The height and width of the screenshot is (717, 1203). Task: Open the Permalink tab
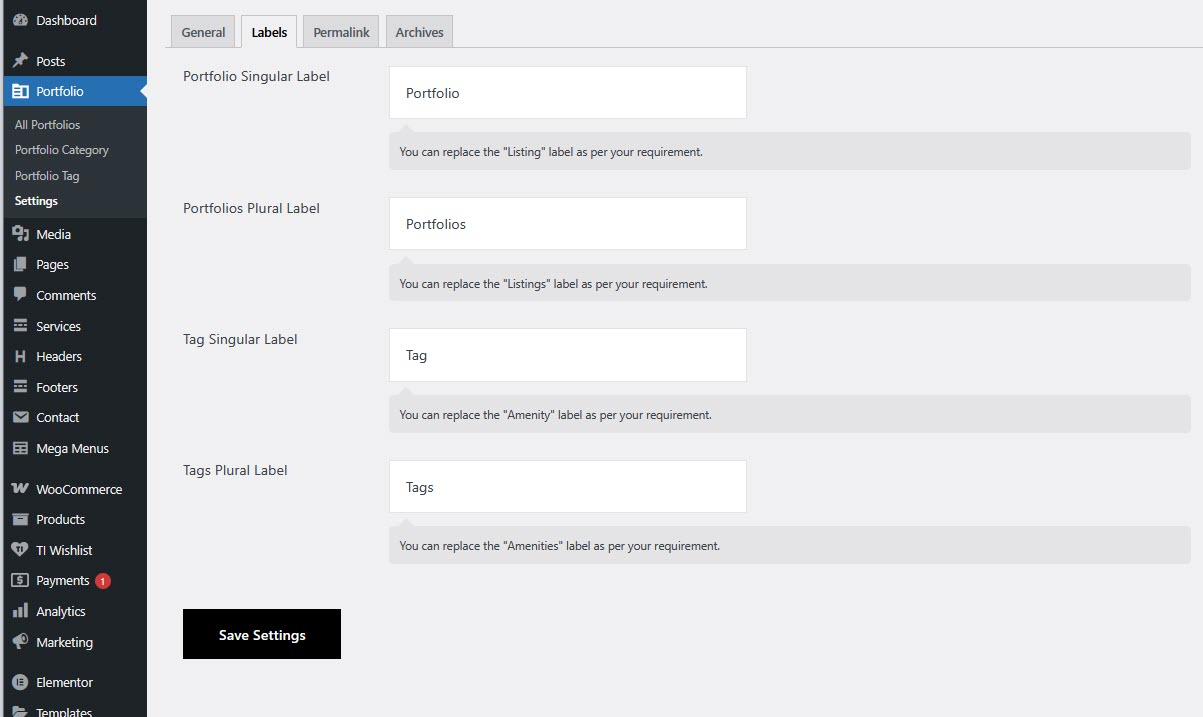(x=341, y=32)
